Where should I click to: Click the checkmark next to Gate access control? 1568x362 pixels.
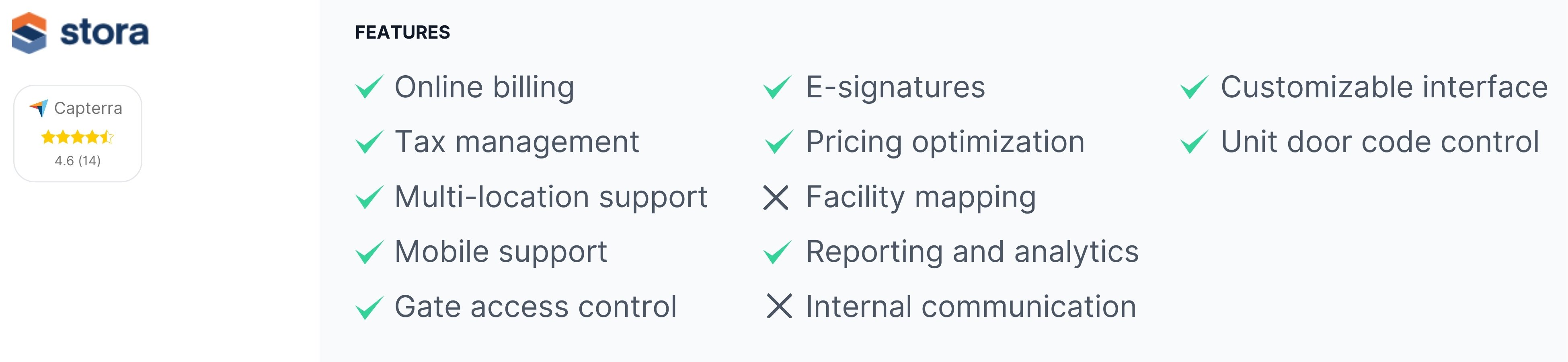pos(369,307)
